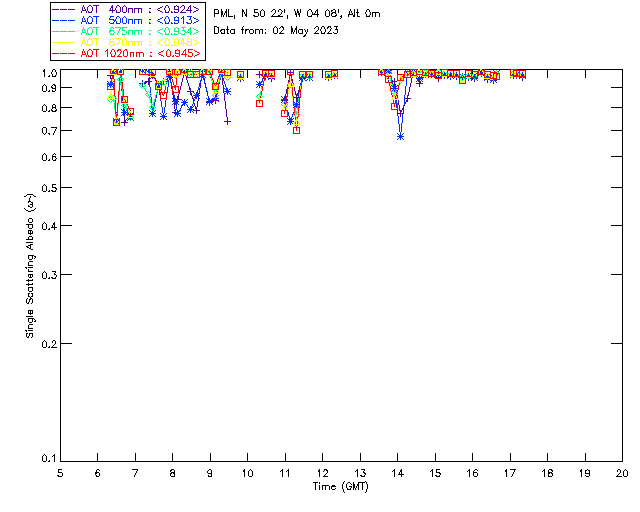640x512 pixels.
Task: Click the AOT 675nm legend entry
Action: 127,31
